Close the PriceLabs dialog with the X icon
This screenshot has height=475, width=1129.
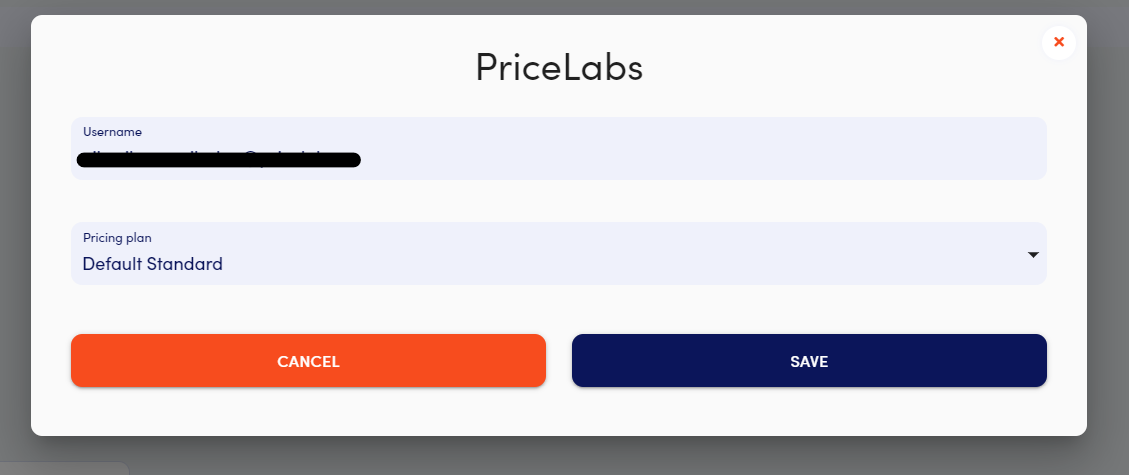point(1058,42)
